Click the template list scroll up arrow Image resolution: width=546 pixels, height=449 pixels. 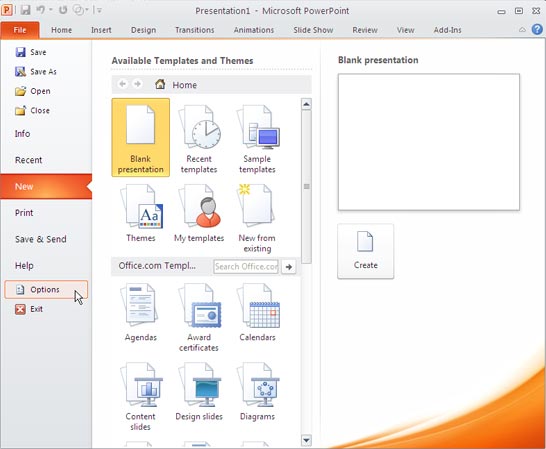point(306,104)
